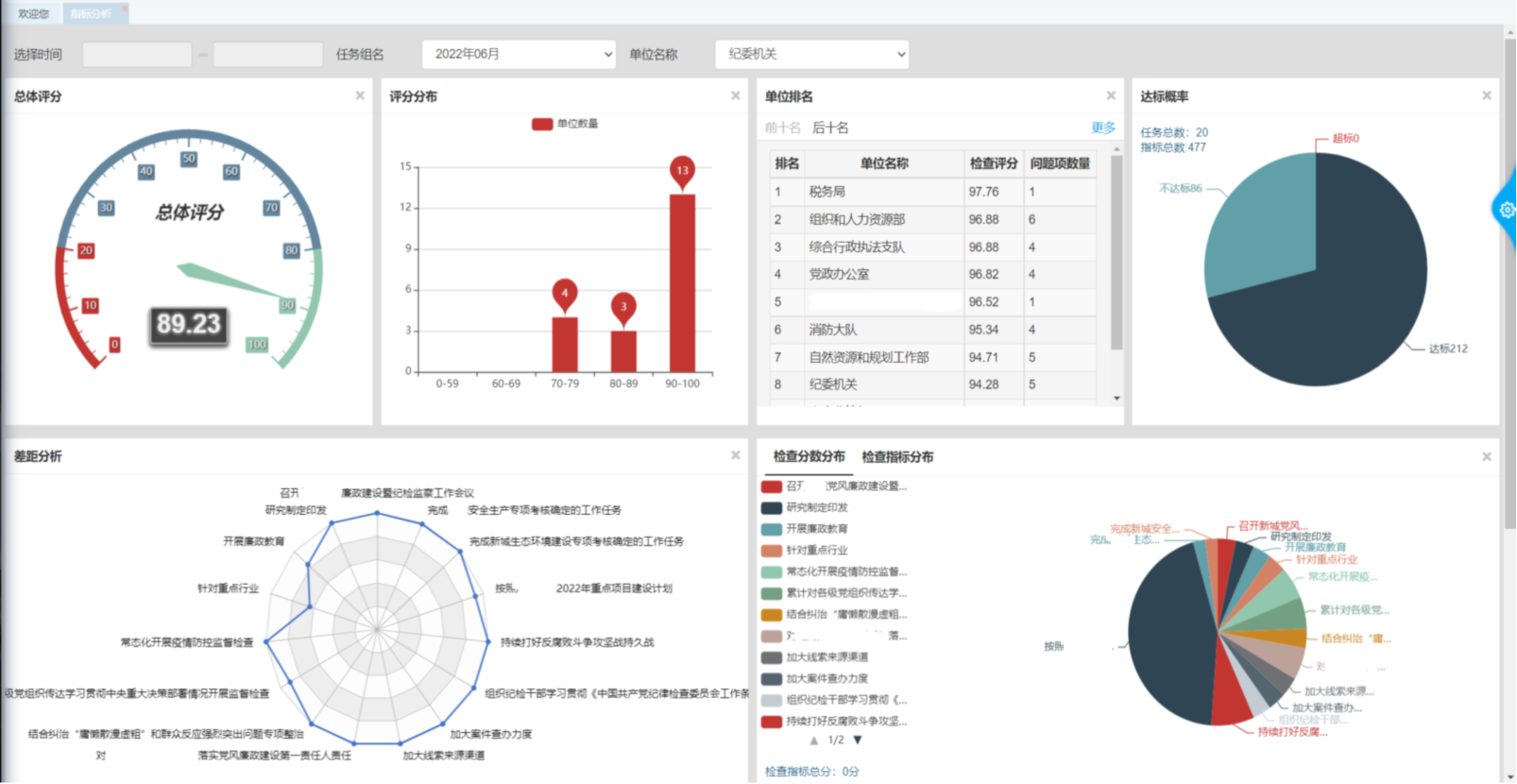
Task: Close the 评分分布 panel
Action: (x=736, y=95)
